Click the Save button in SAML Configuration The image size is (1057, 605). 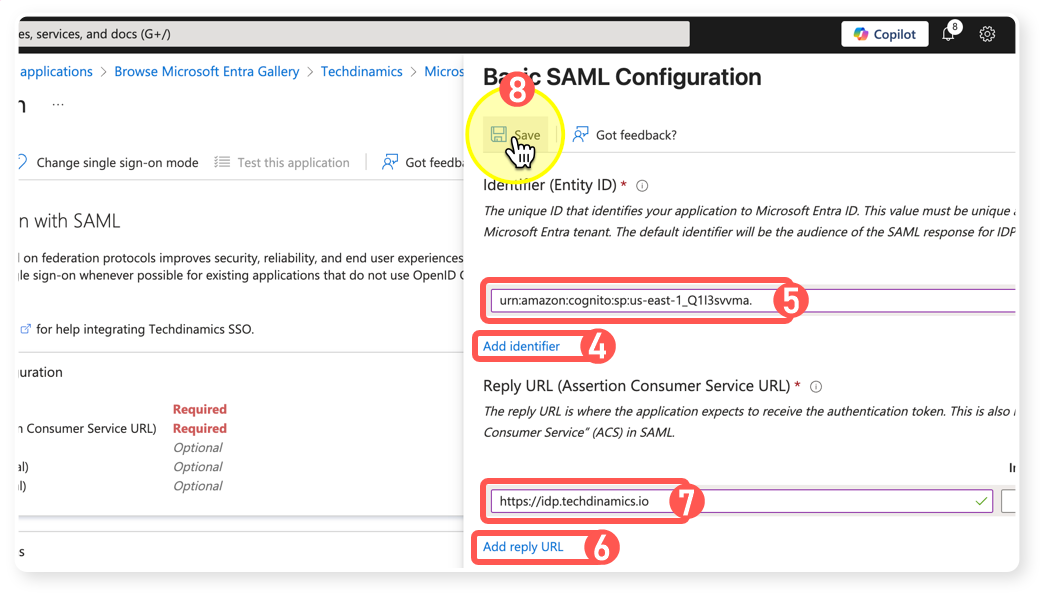516,135
